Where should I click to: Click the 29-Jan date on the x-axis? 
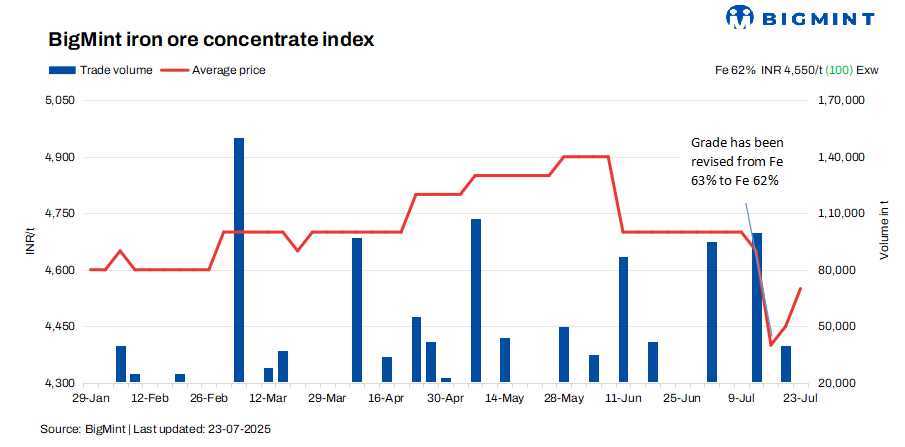90,397
